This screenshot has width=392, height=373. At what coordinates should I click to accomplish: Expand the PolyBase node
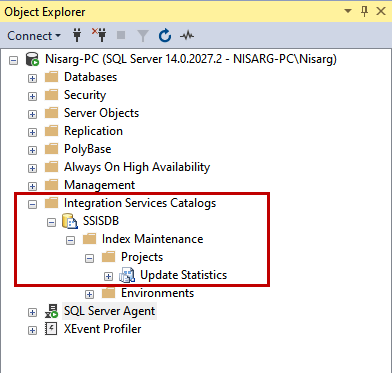[x=32, y=151]
